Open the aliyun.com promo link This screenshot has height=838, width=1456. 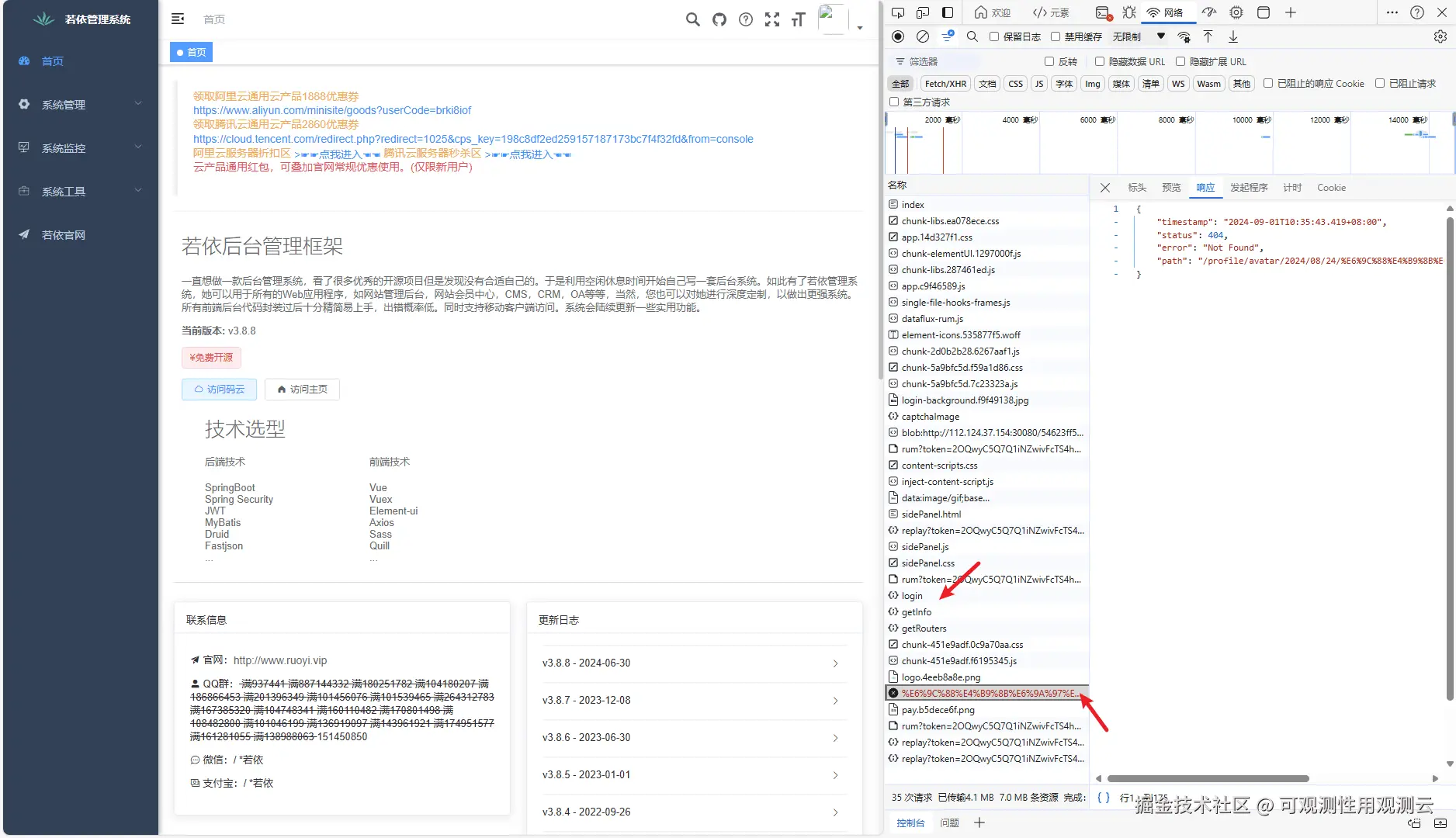[332, 110]
